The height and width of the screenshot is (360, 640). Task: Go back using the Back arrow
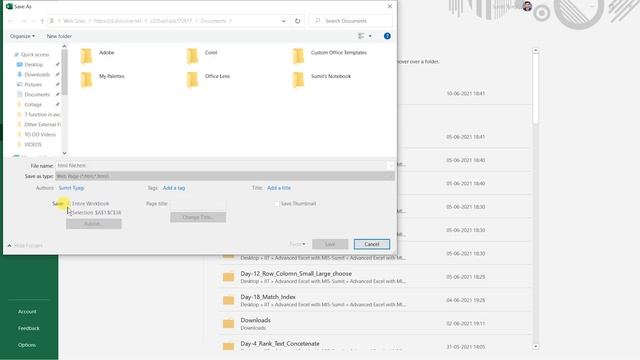click(x=11, y=21)
